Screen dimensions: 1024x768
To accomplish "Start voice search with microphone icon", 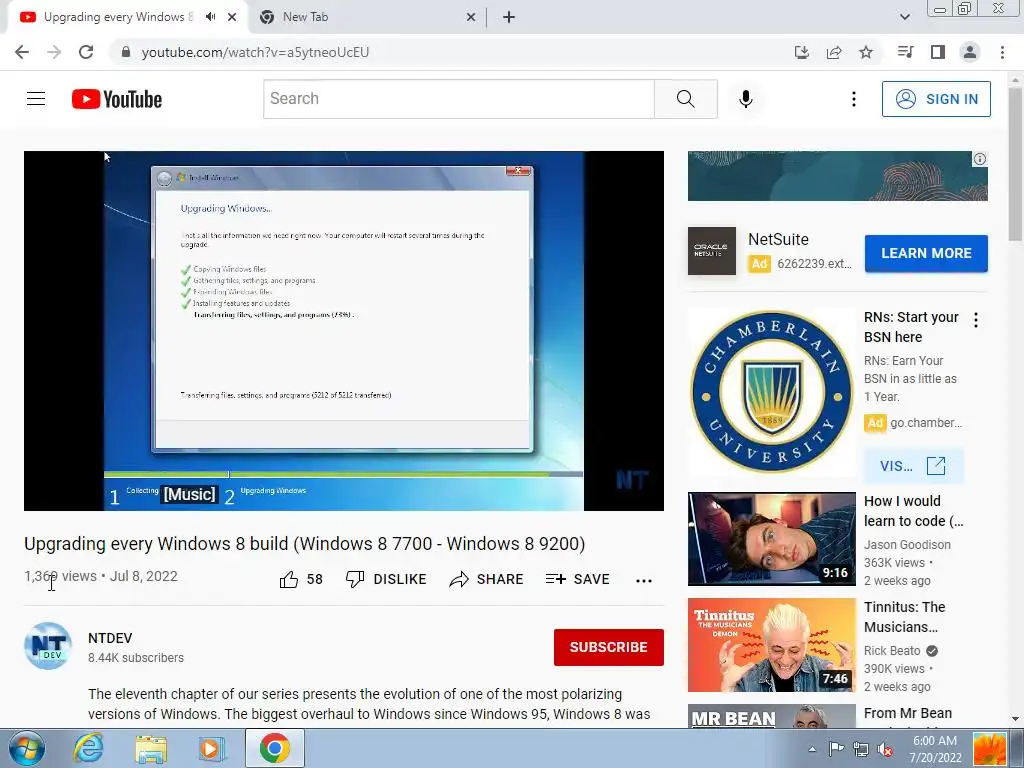I will 745,99.
